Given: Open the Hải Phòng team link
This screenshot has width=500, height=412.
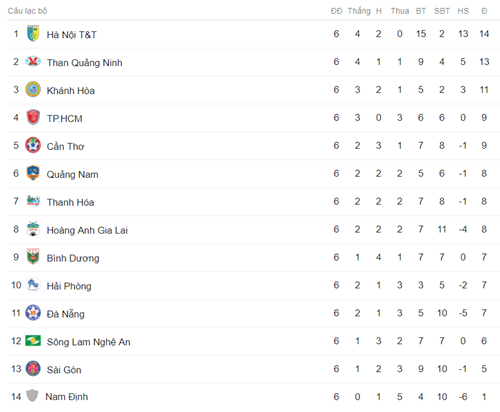Looking at the screenshot, I should tap(69, 286).
